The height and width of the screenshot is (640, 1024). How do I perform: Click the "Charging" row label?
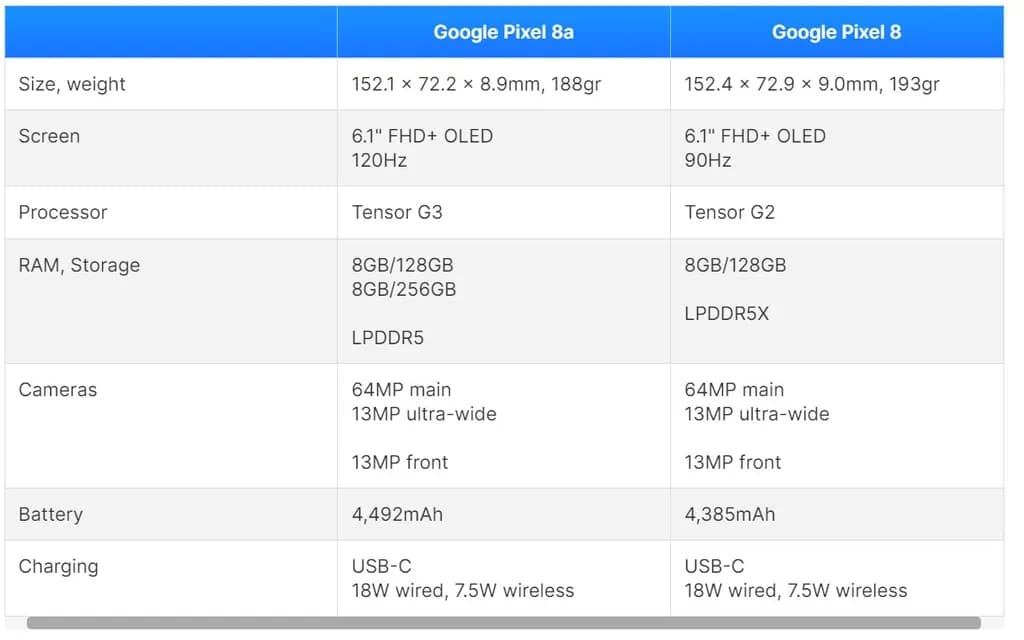point(58,566)
